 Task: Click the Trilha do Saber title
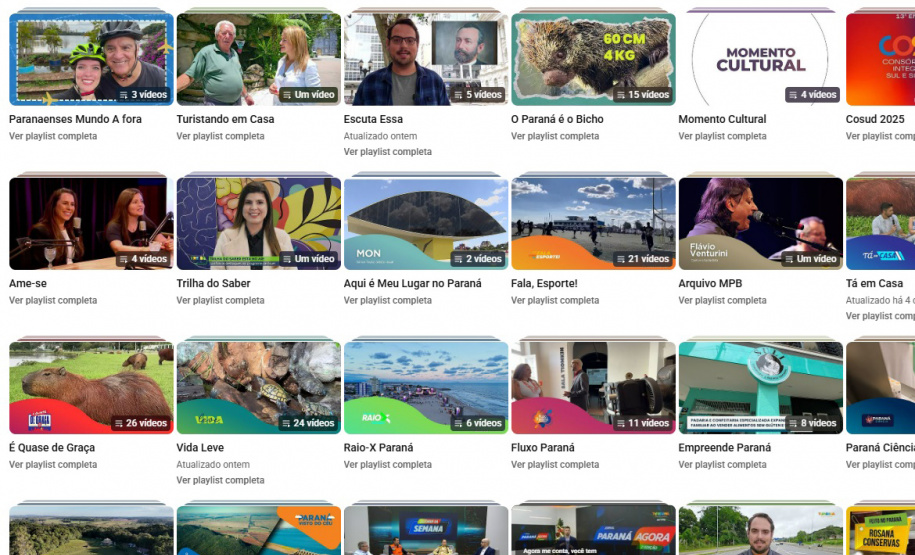pos(214,284)
